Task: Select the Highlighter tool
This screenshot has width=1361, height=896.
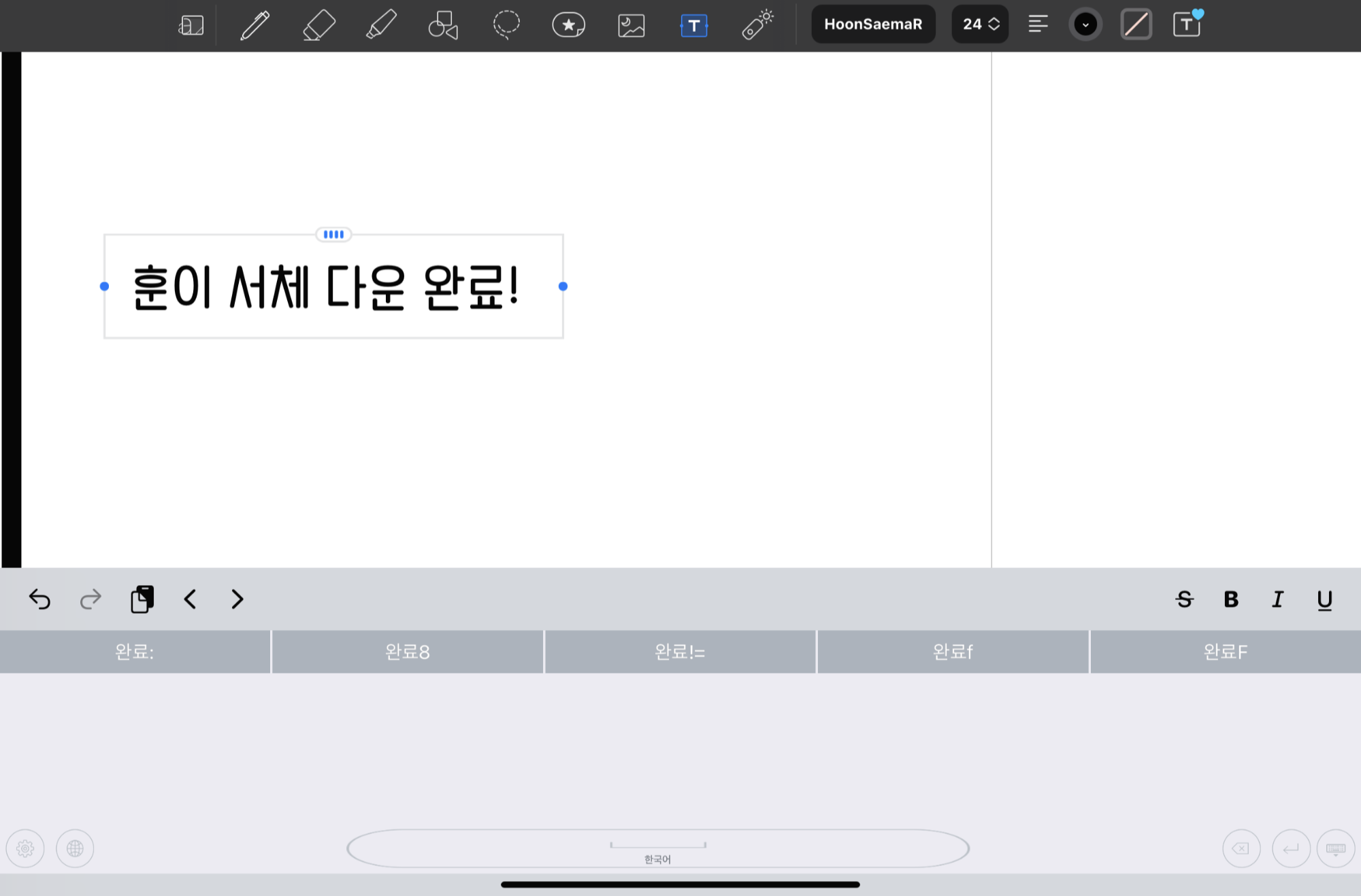Action: point(381,25)
